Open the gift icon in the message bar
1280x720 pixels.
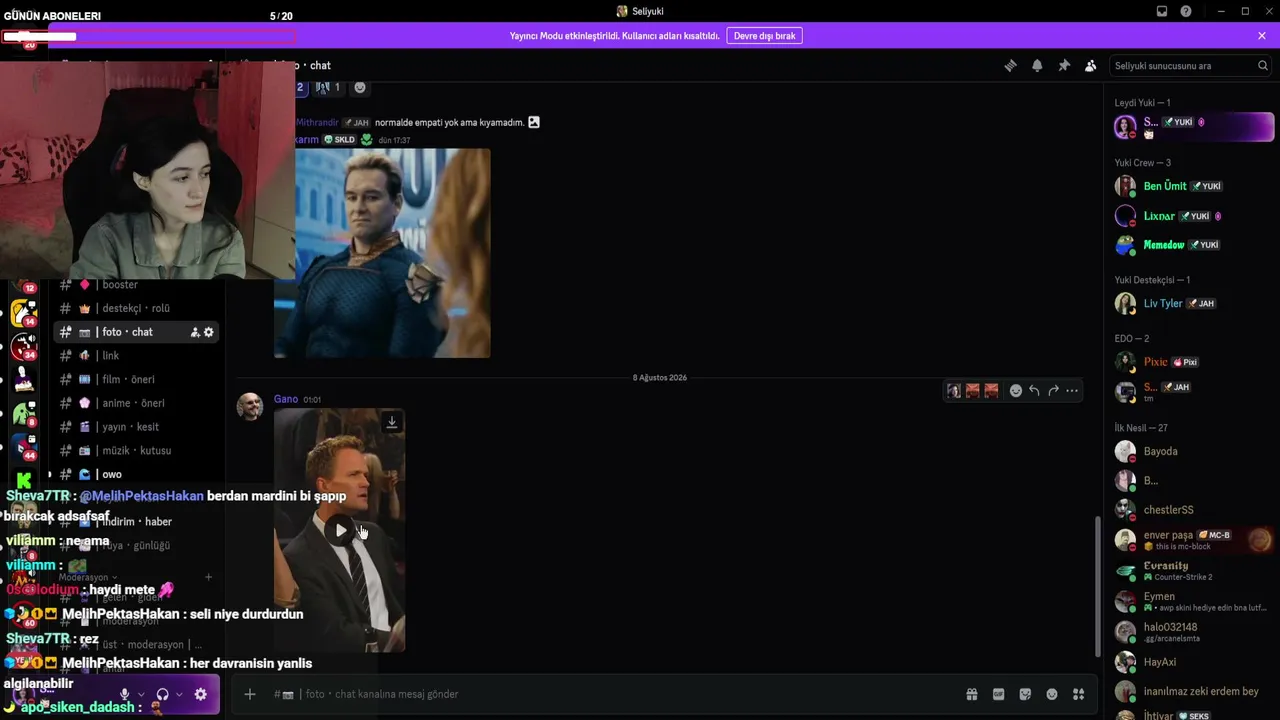[971, 694]
